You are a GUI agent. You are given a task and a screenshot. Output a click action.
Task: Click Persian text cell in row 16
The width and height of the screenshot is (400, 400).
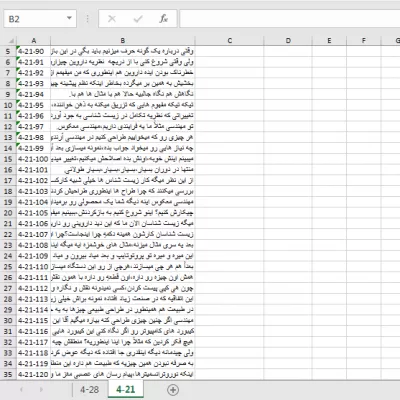coord(122,170)
